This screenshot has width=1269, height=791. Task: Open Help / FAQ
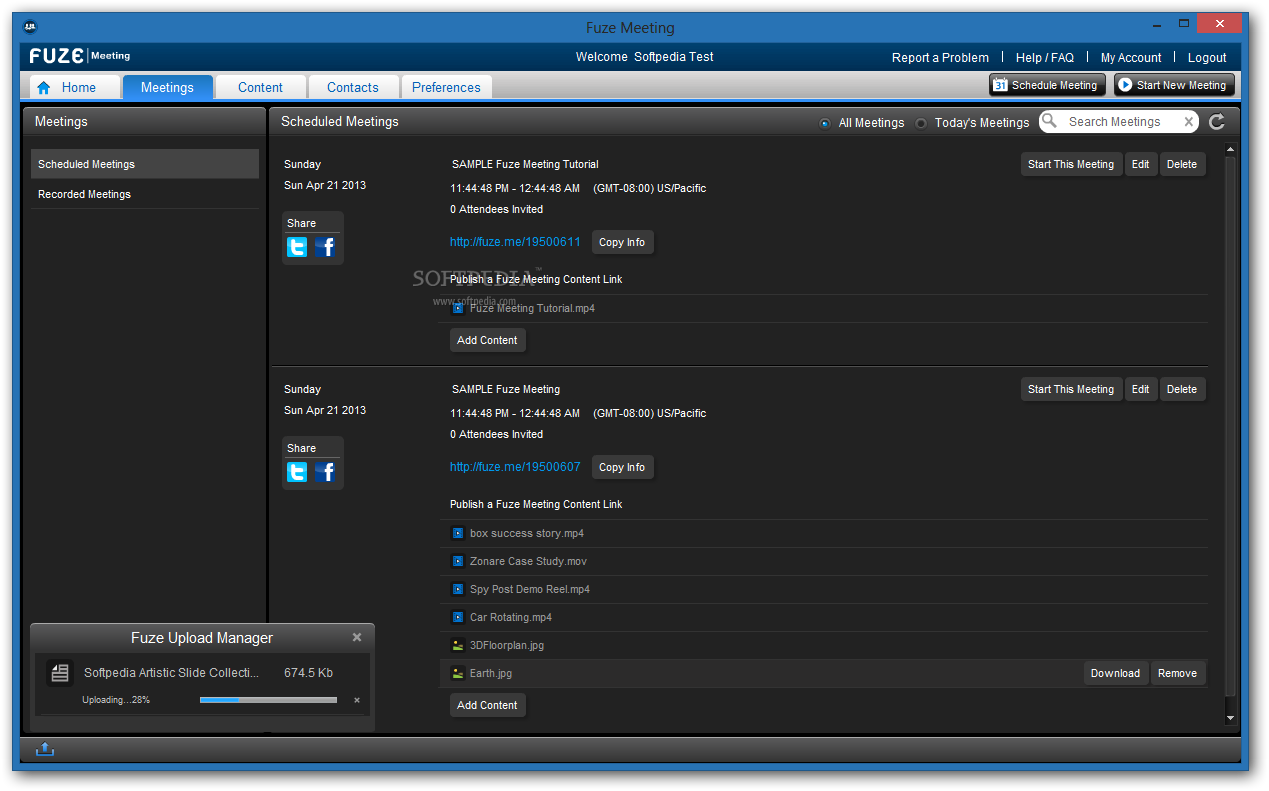click(x=1044, y=58)
